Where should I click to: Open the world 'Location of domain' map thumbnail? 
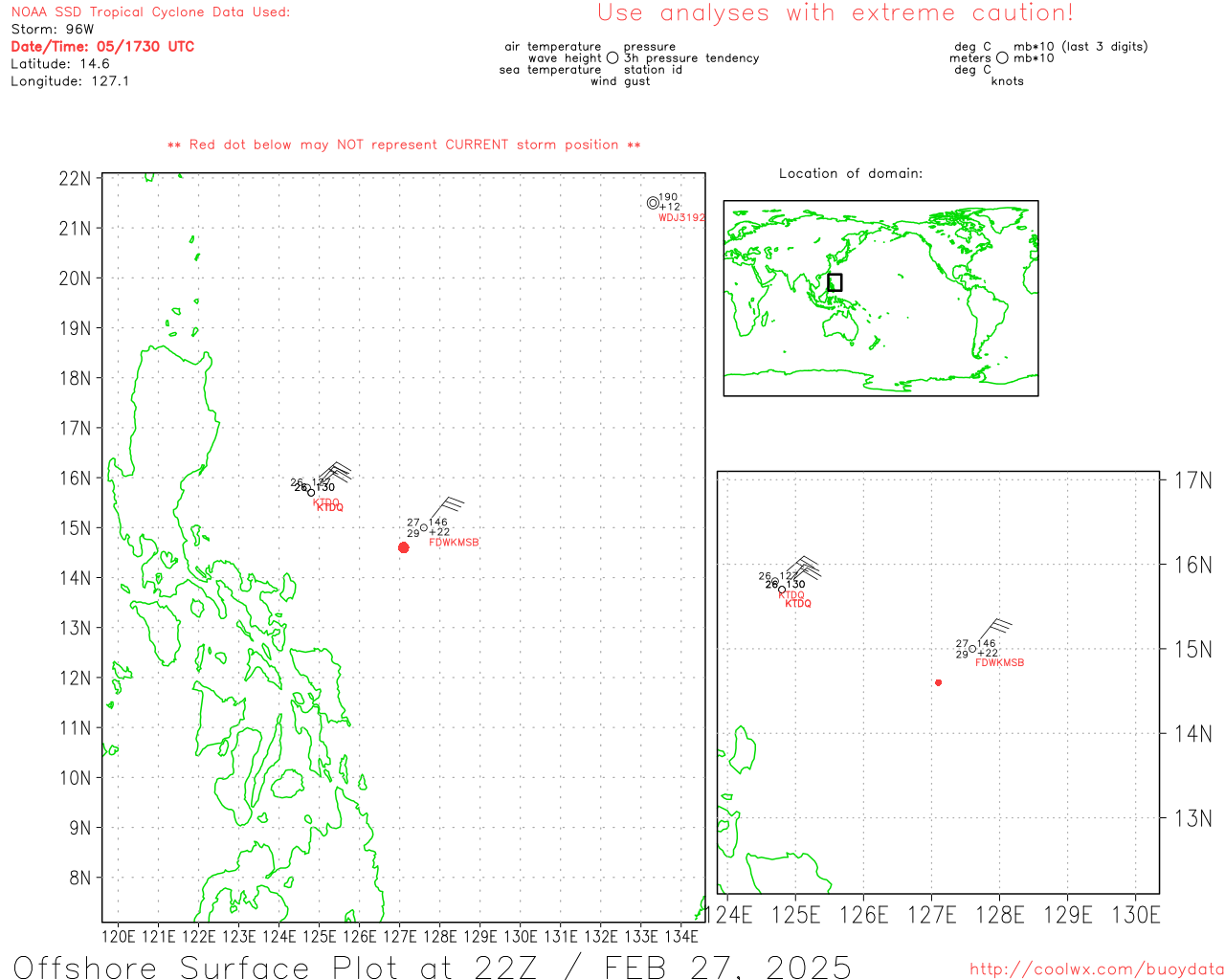(x=880, y=298)
